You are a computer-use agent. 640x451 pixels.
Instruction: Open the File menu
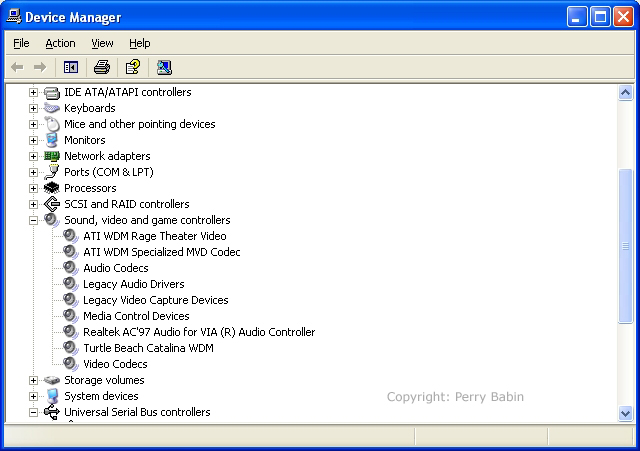pyautogui.click(x=21, y=43)
